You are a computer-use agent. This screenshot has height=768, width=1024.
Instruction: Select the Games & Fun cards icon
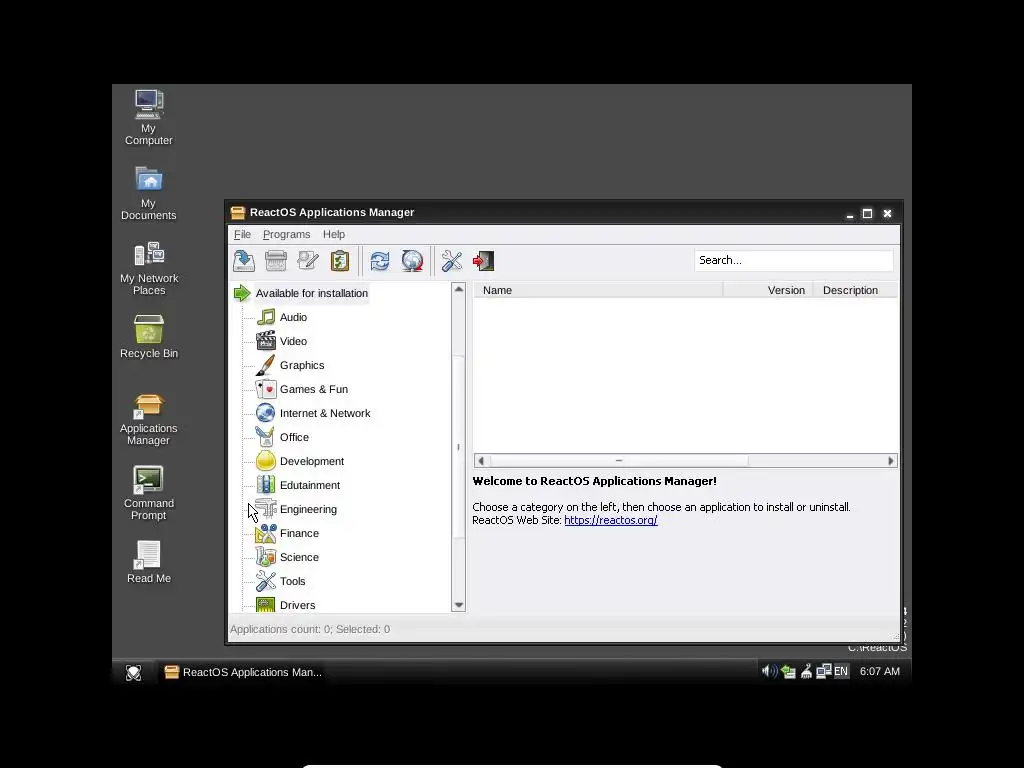click(x=266, y=389)
